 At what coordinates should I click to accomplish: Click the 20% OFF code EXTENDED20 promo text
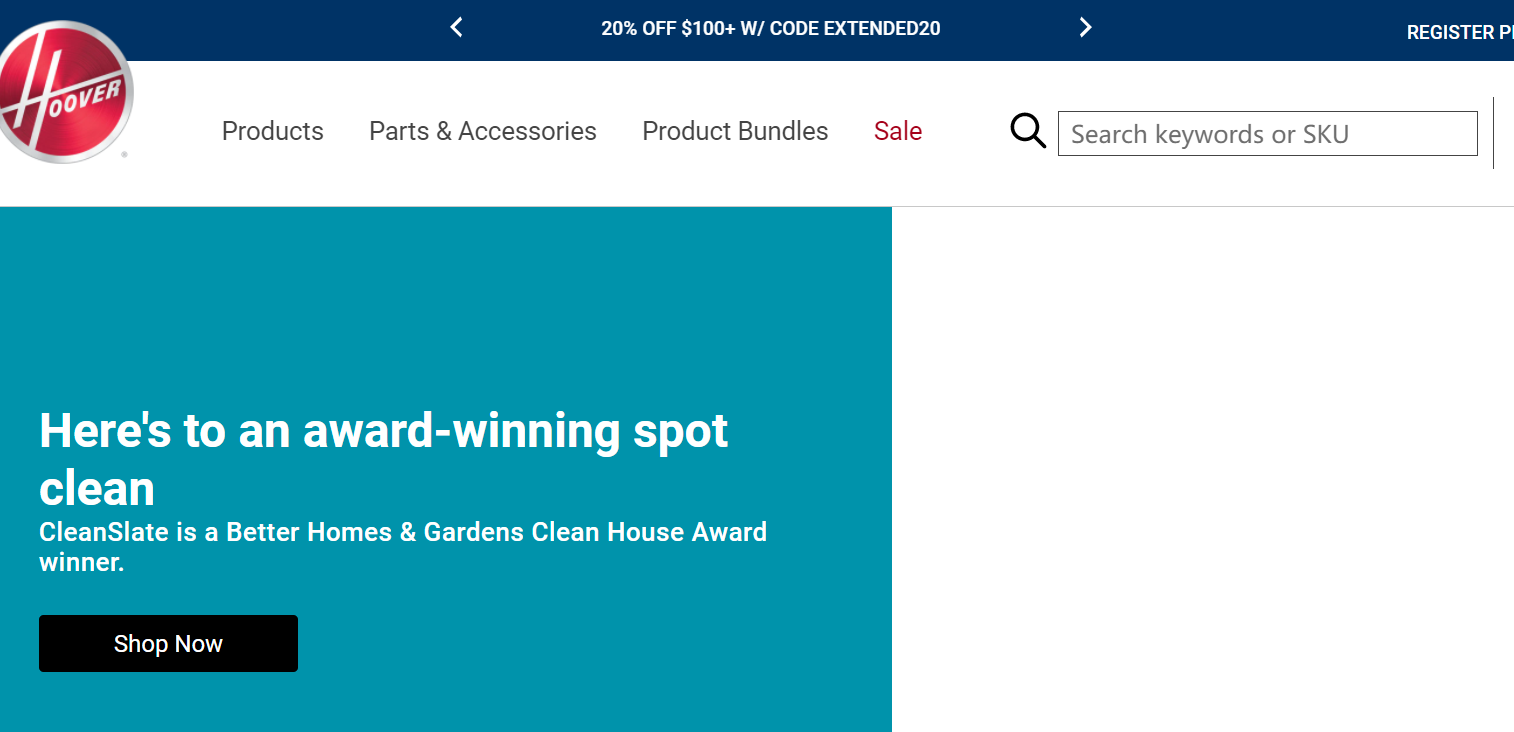771,29
